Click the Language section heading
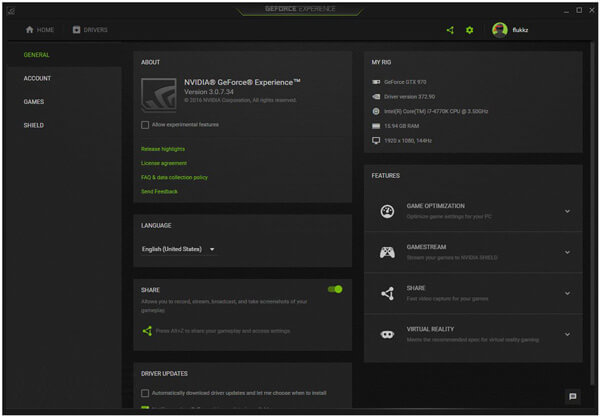Screen dimensions: 600x417 (x=156, y=225)
